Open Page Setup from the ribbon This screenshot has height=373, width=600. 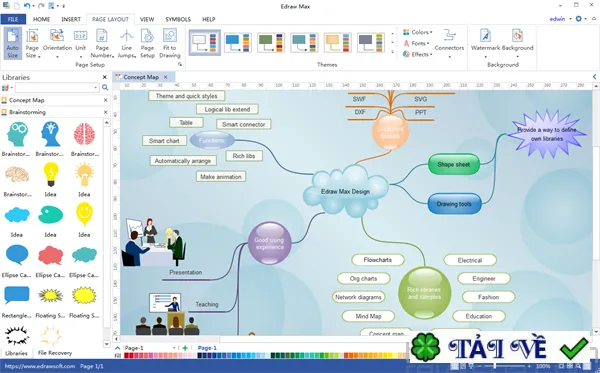pos(147,43)
